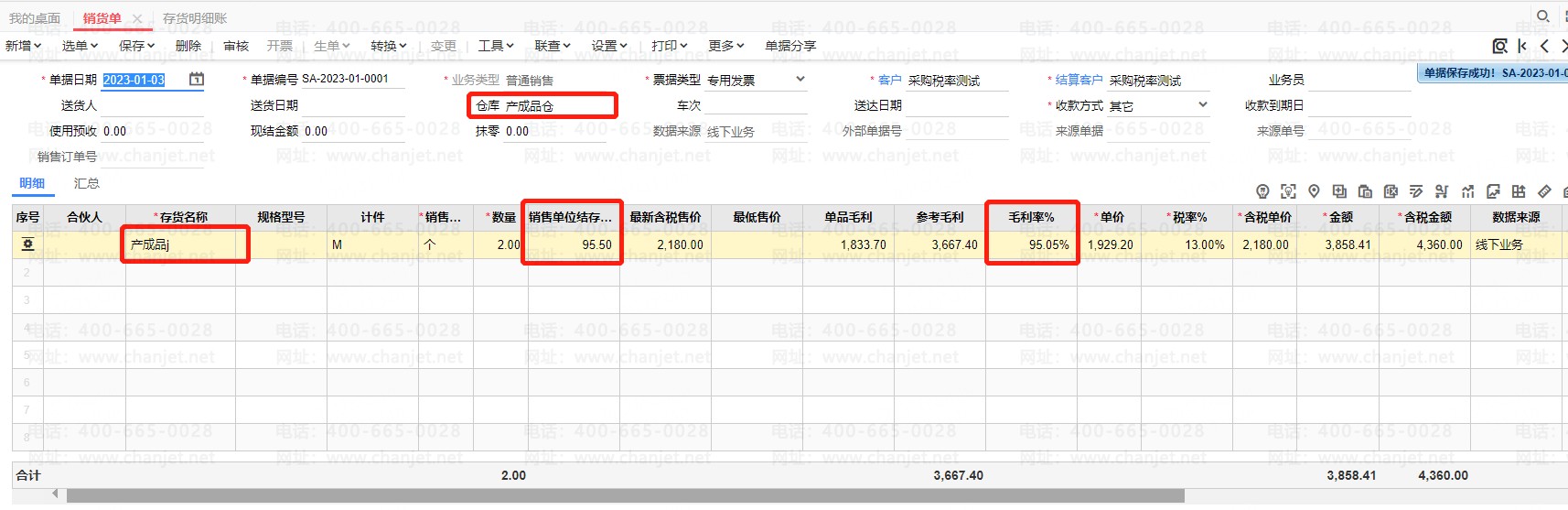Click the add-row plus icon
The width and height of the screenshot is (1568, 510).
point(1339,191)
